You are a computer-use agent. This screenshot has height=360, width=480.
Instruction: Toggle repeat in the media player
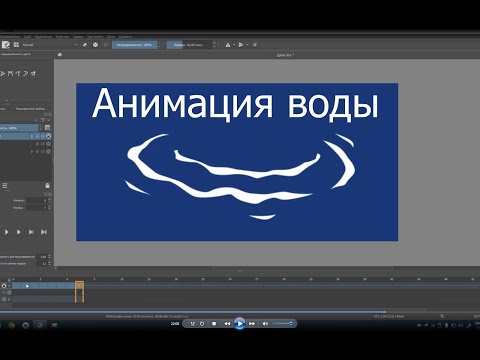[x=202, y=324]
